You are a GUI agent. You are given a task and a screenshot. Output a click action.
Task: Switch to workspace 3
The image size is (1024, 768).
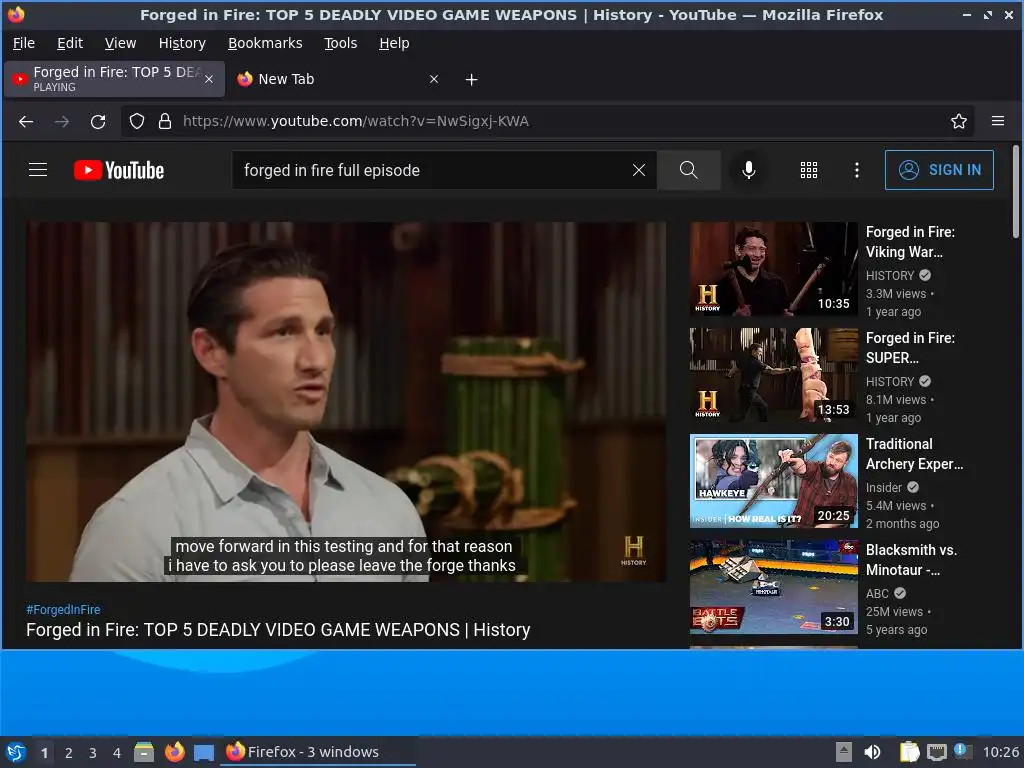click(93, 753)
